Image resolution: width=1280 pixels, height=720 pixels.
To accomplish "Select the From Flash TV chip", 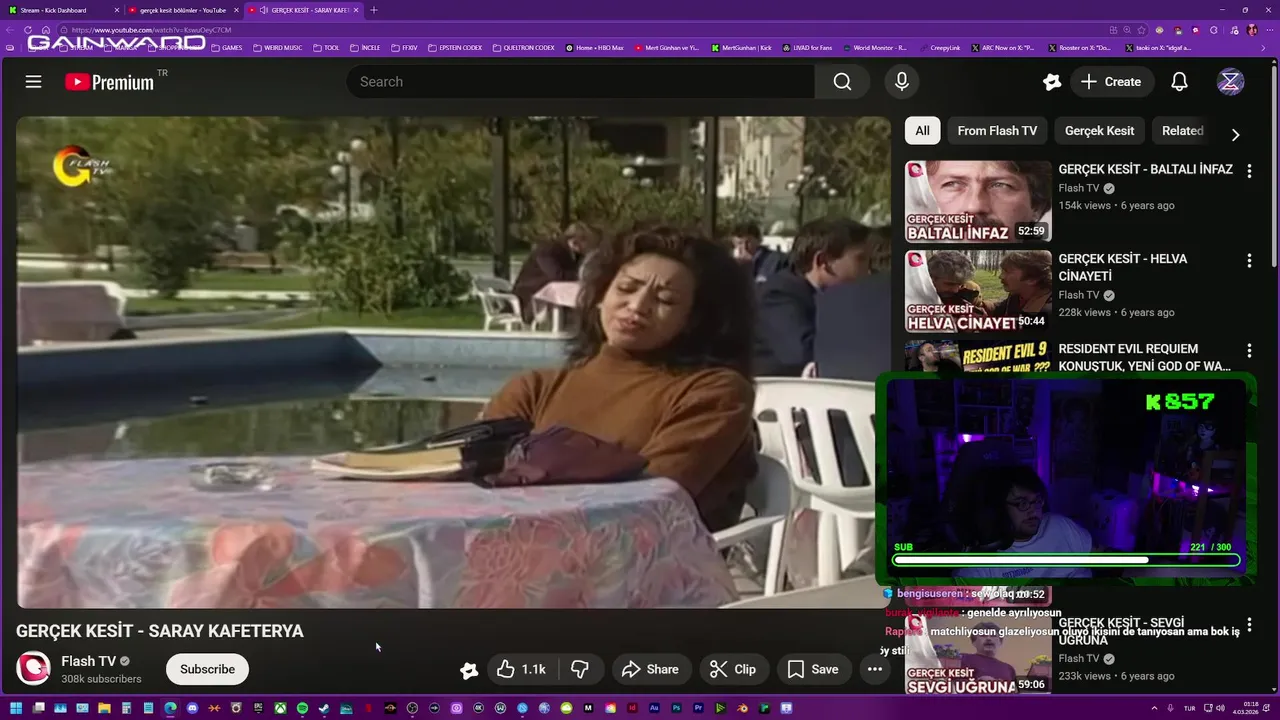I will [997, 131].
